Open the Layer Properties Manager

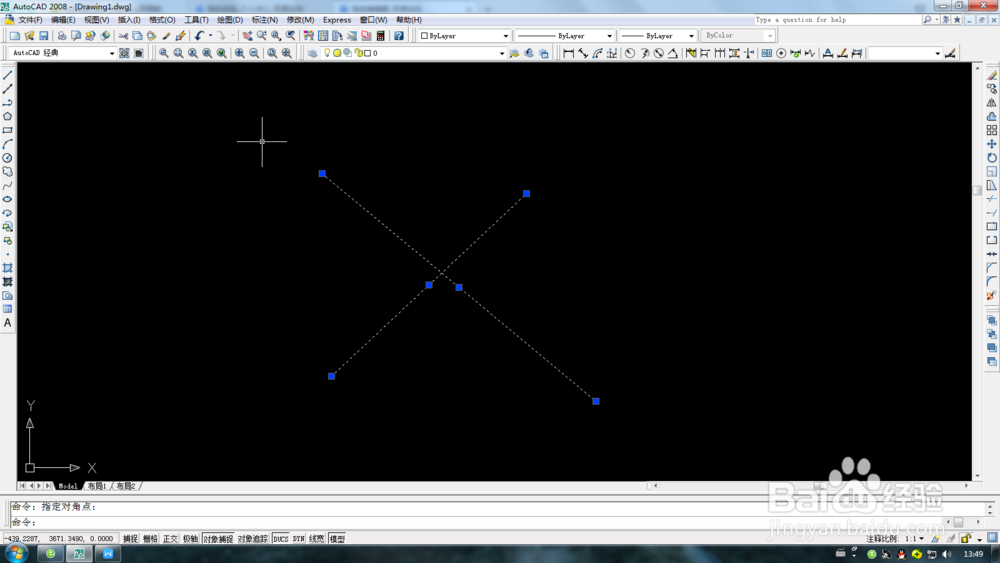coord(312,53)
